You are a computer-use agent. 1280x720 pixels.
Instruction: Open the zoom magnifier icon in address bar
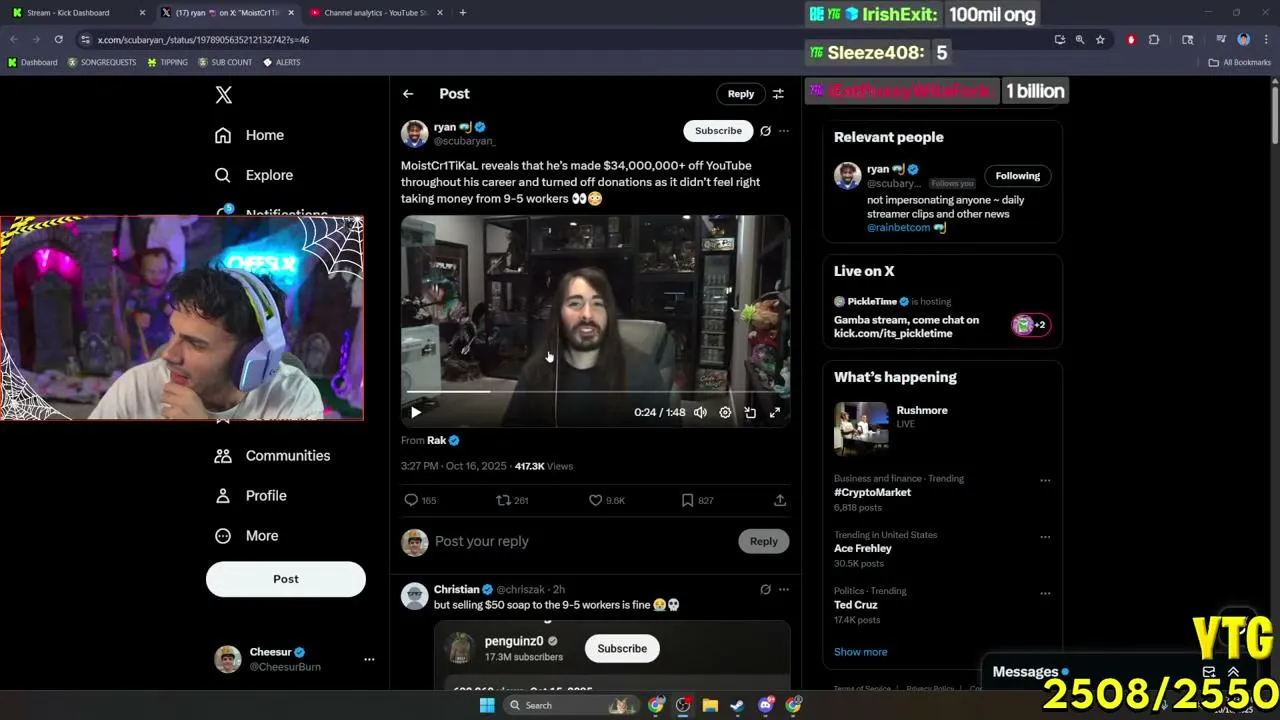(1080, 40)
